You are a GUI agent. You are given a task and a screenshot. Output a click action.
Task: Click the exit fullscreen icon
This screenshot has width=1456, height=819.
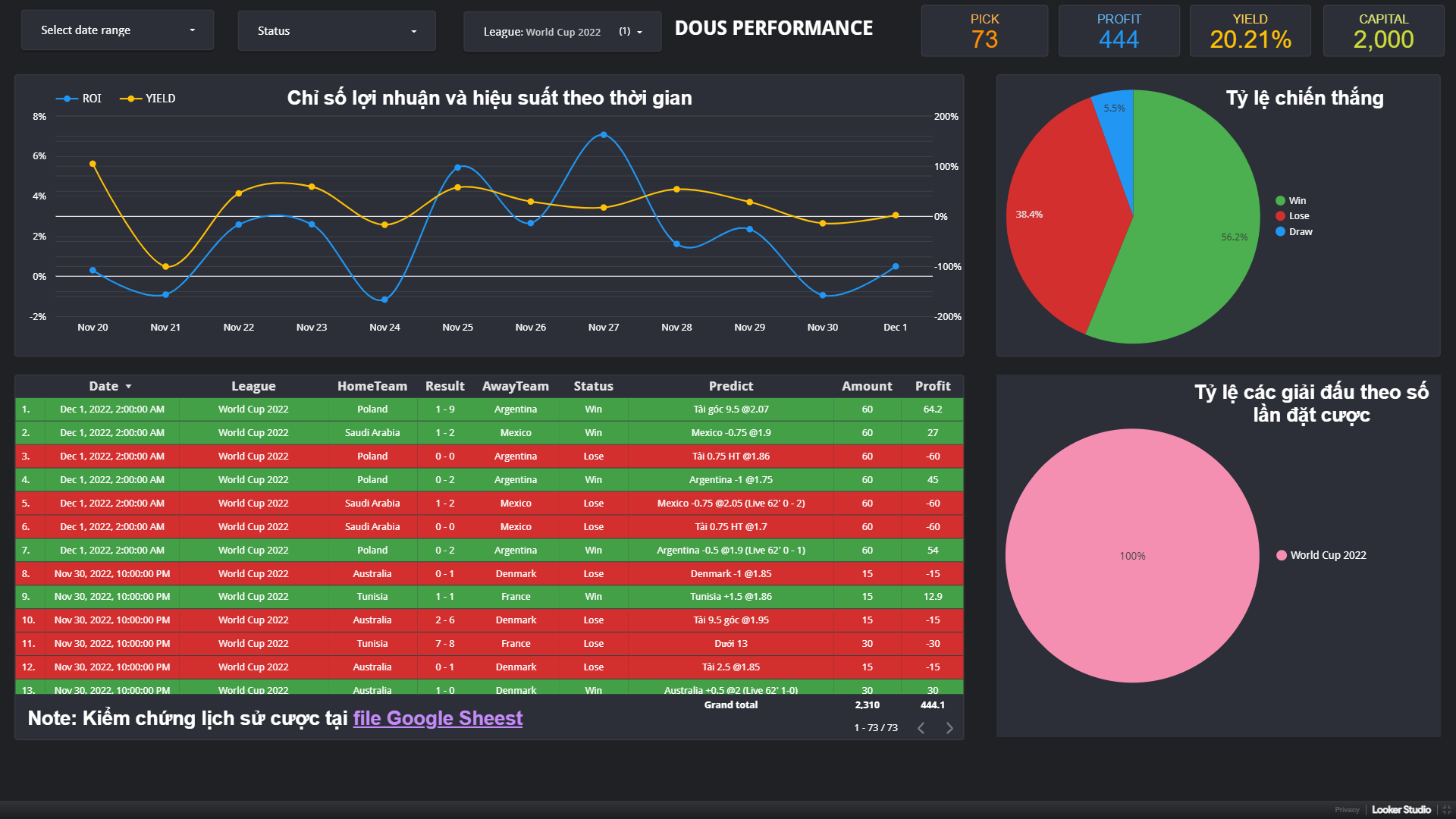pyautogui.click(x=1446, y=809)
